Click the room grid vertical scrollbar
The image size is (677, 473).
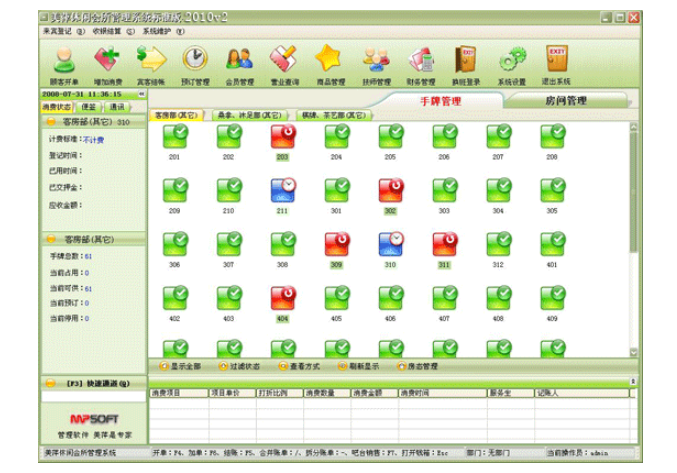click(632, 240)
